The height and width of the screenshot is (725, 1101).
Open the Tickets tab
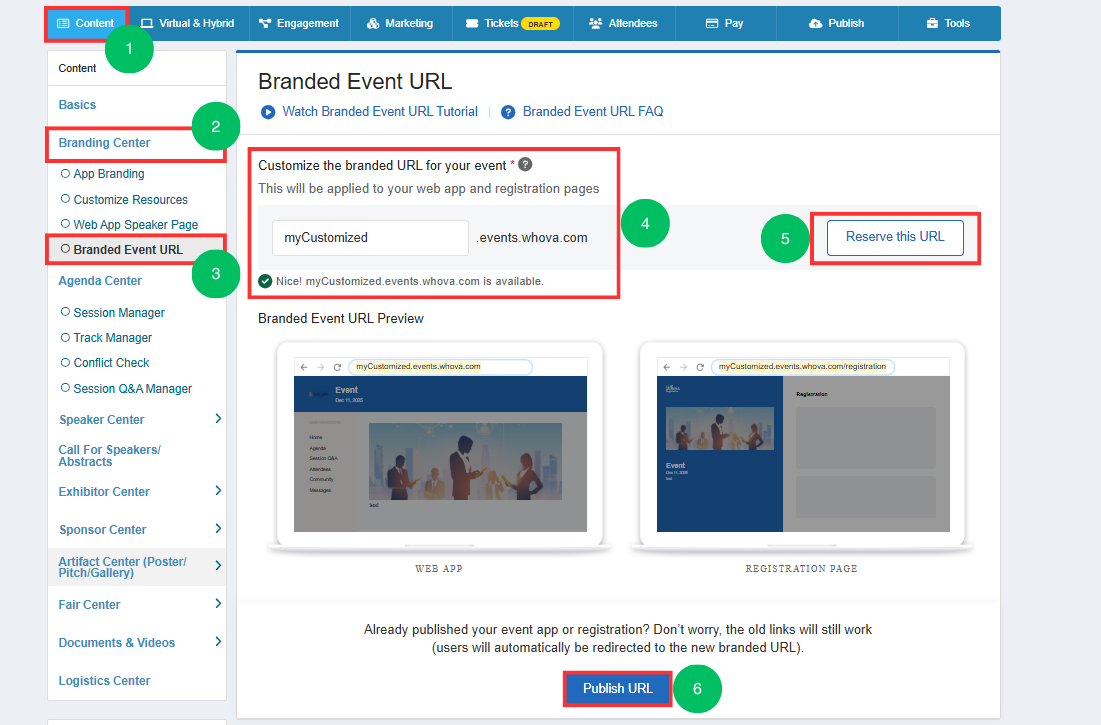(513, 24)
